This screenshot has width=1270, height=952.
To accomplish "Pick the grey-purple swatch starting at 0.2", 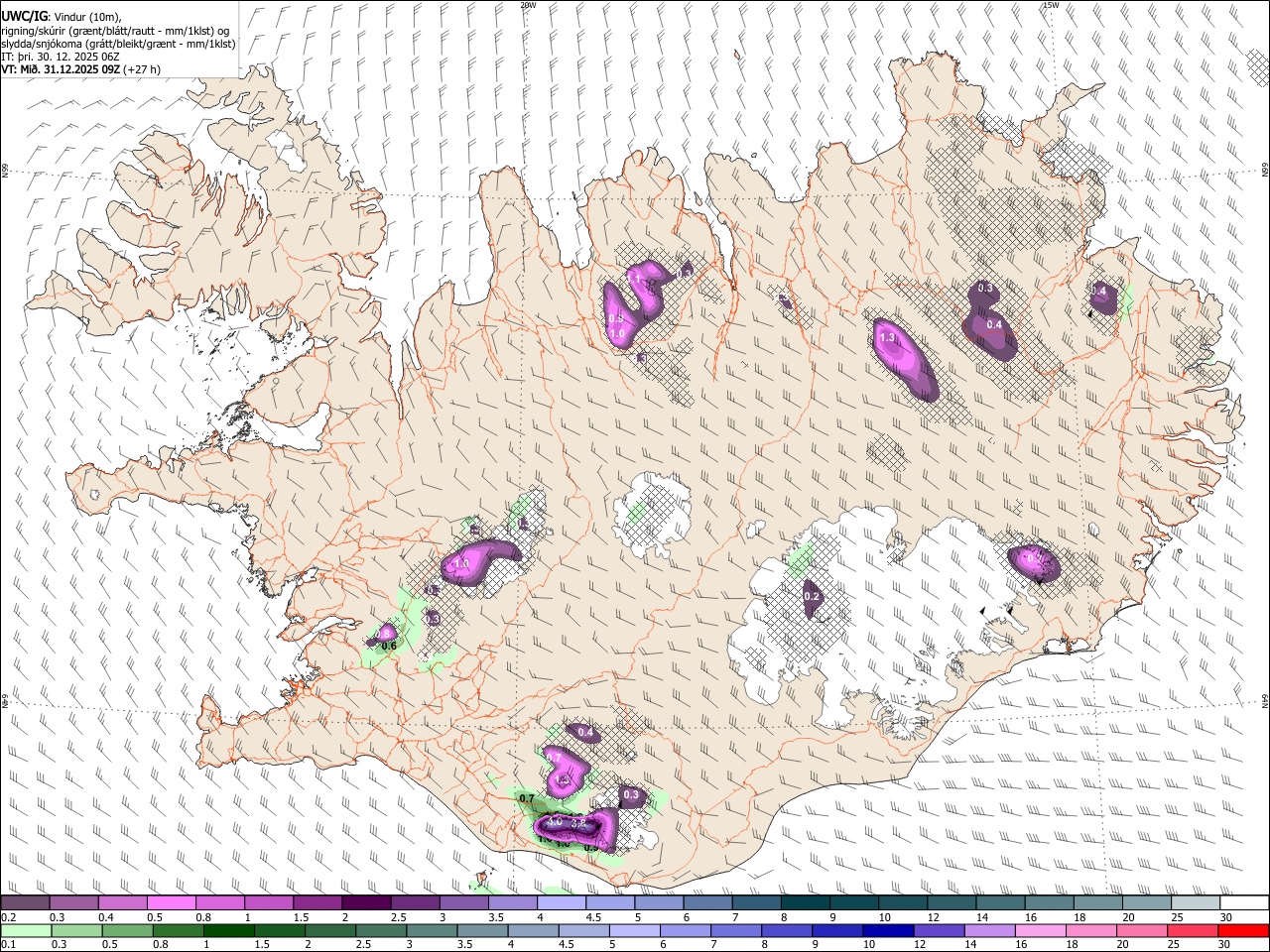I will coord(25,902).
